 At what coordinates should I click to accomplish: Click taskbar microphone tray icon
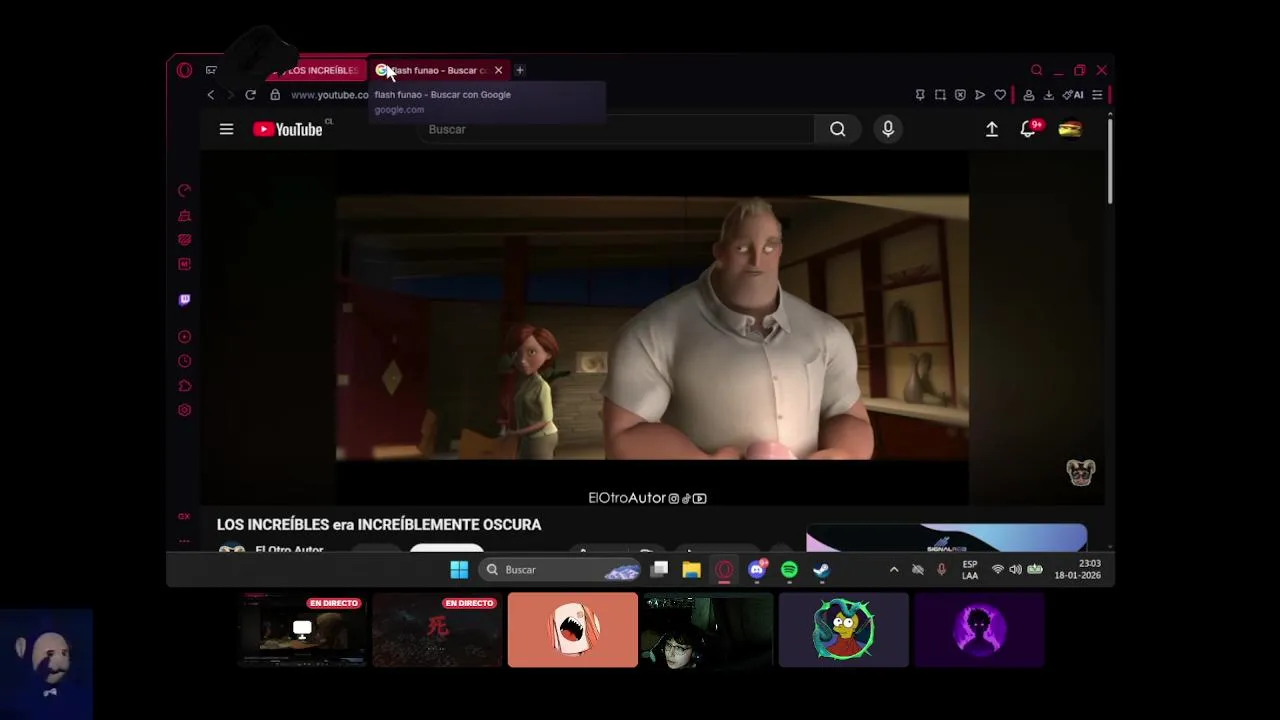point(941,570)
